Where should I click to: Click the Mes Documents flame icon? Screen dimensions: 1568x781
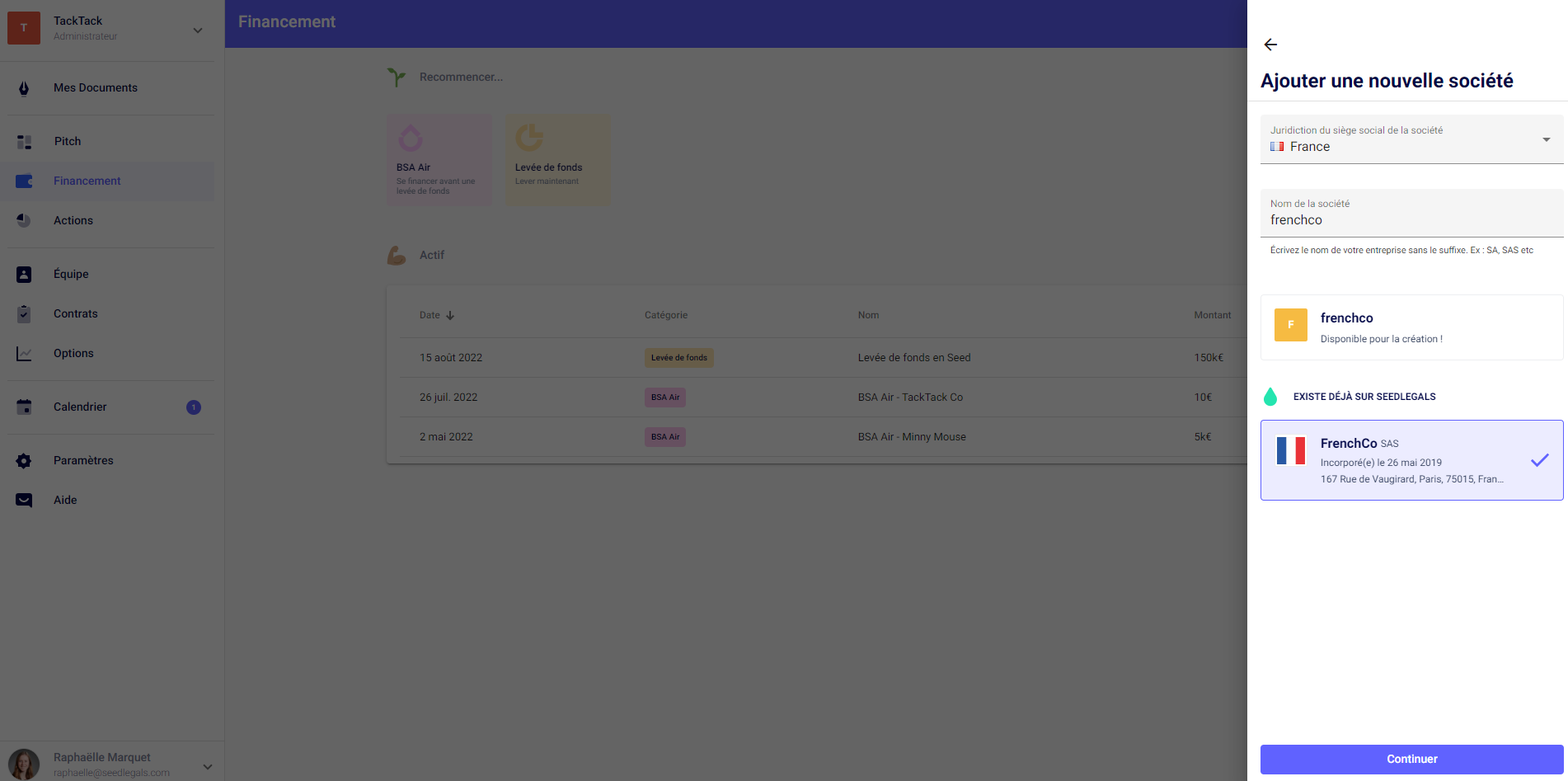coord(24,88)
